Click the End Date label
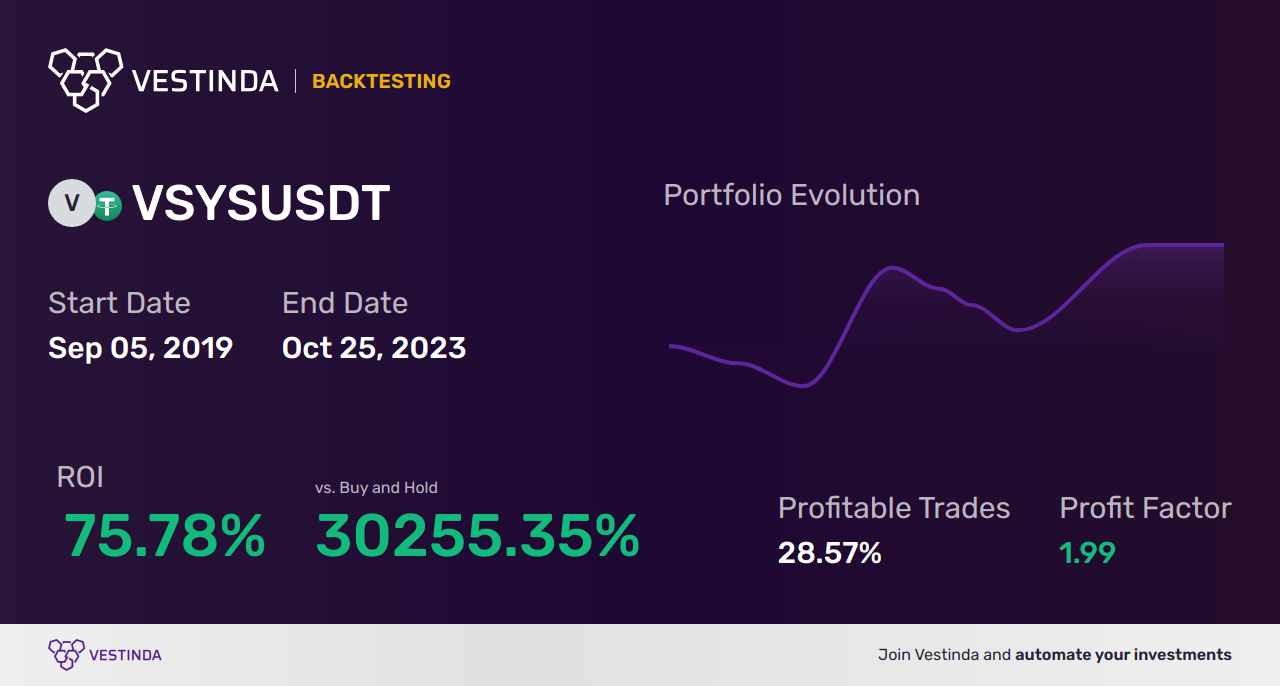This screenshot has height=686, width=1280. pos(345,302)
